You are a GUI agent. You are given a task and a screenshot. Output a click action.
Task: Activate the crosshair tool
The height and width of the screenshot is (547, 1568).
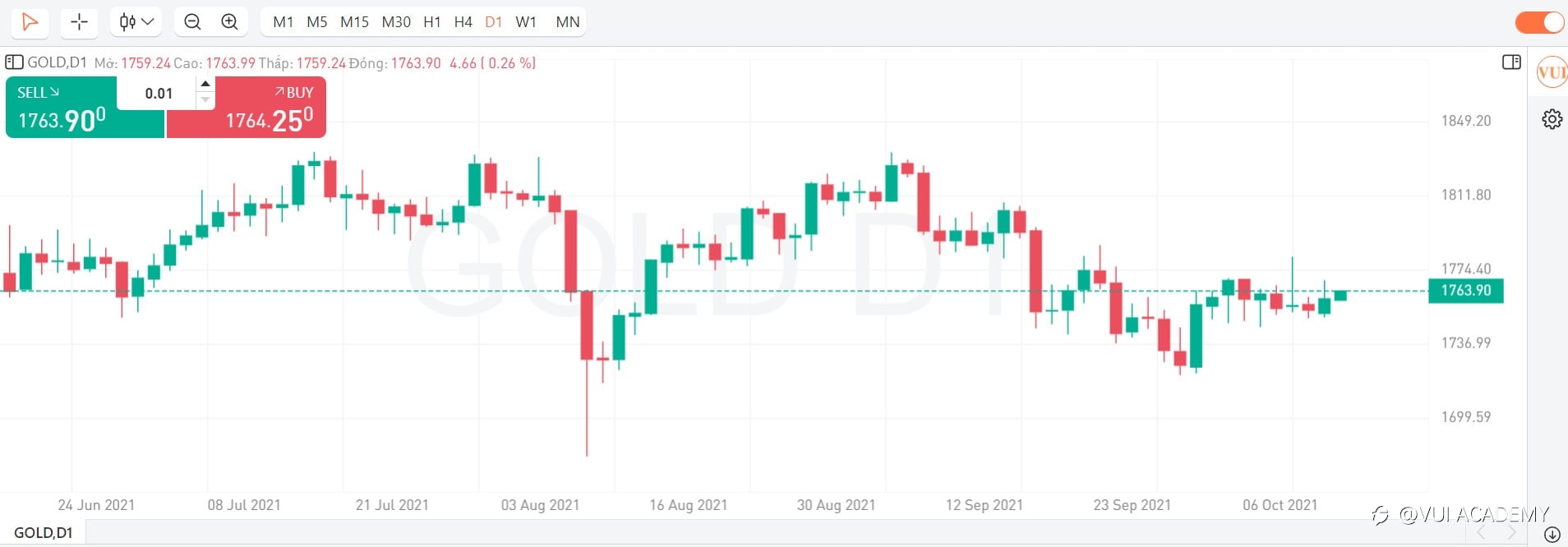pyautogui.click(x=79, y=22)
